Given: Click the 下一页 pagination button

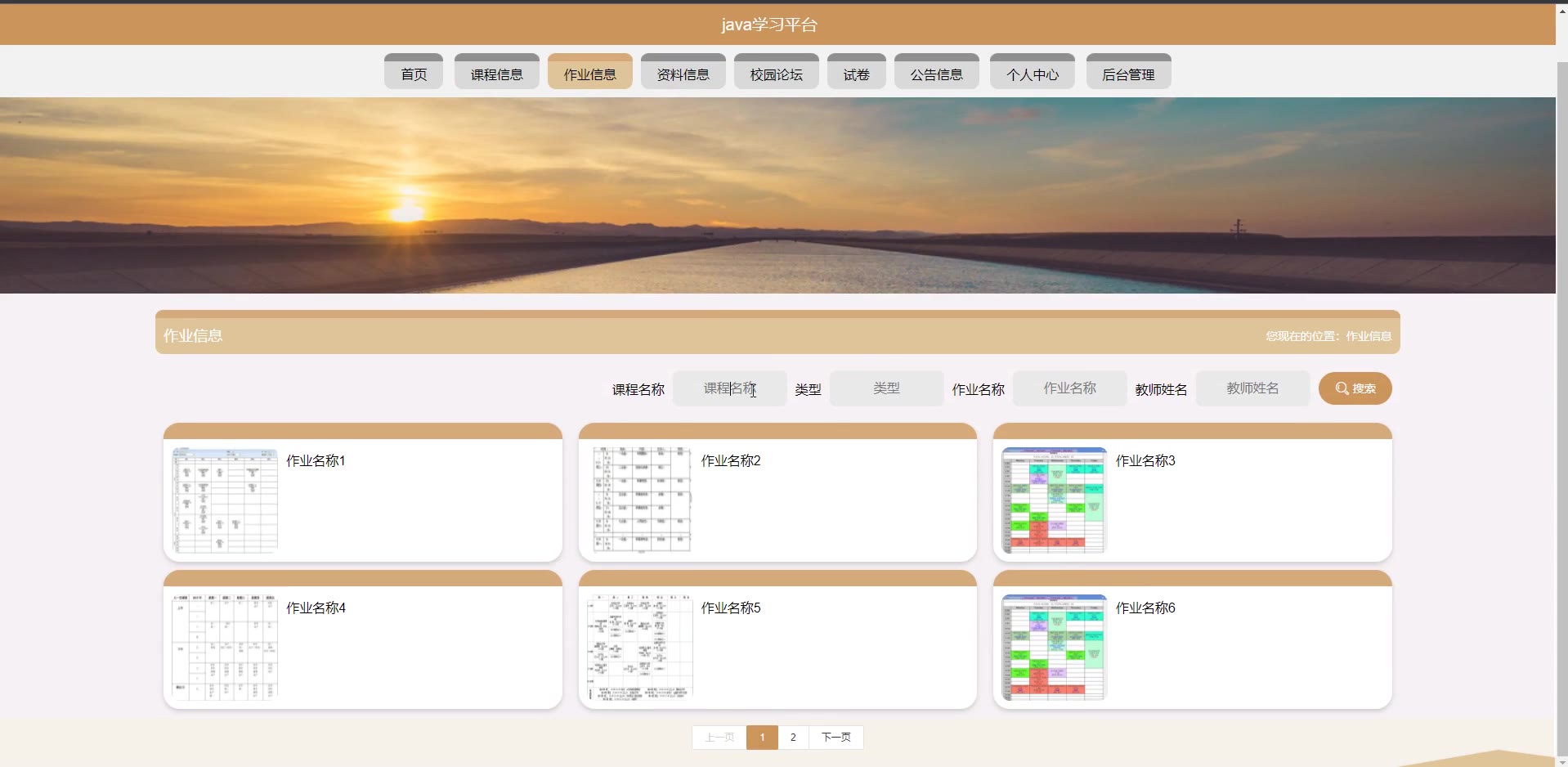Looking at the screenshot, I should [836, 737].
